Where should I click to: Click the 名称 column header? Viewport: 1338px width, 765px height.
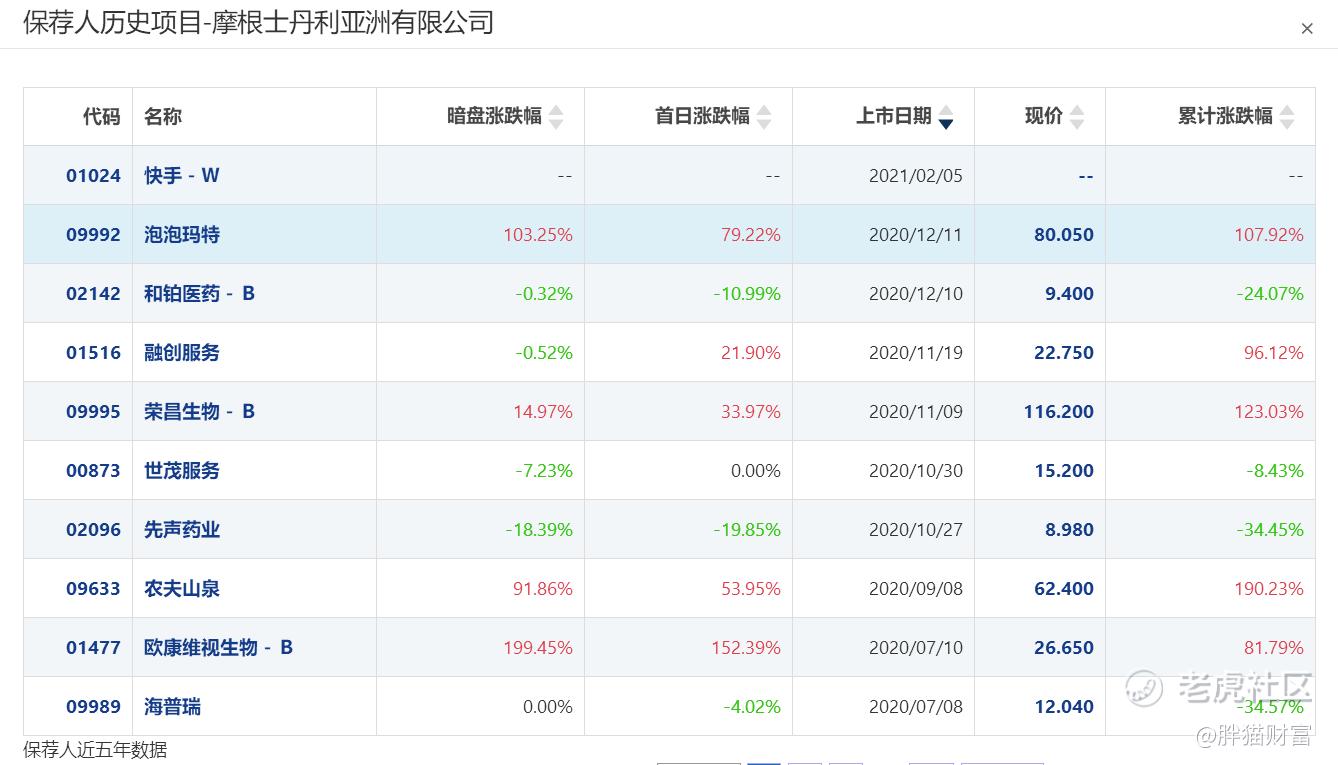point(163,117)
